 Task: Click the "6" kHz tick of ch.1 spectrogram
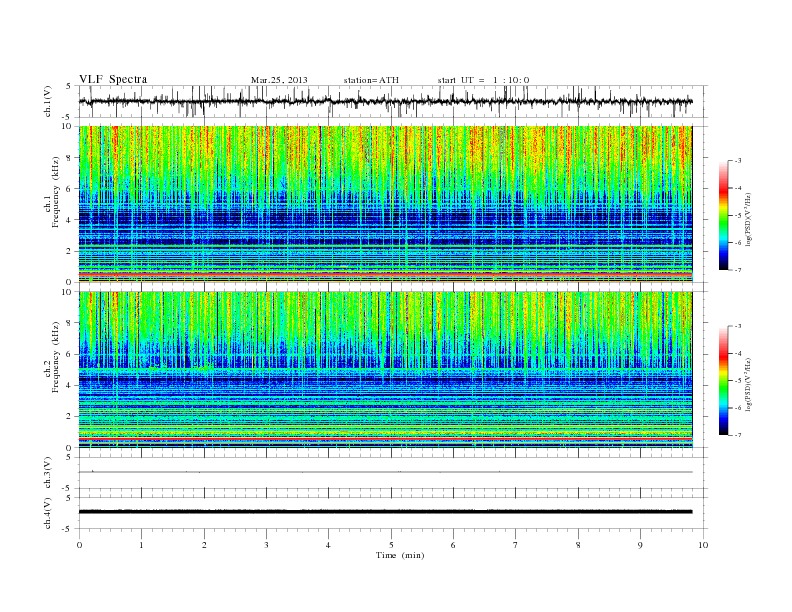point(69,189)
